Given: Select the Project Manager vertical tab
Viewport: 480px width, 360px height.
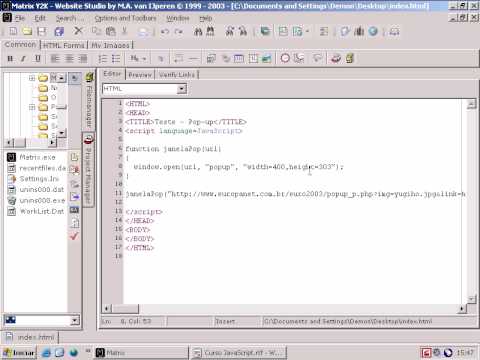Looking at the screenshot, I should [89, 170].
